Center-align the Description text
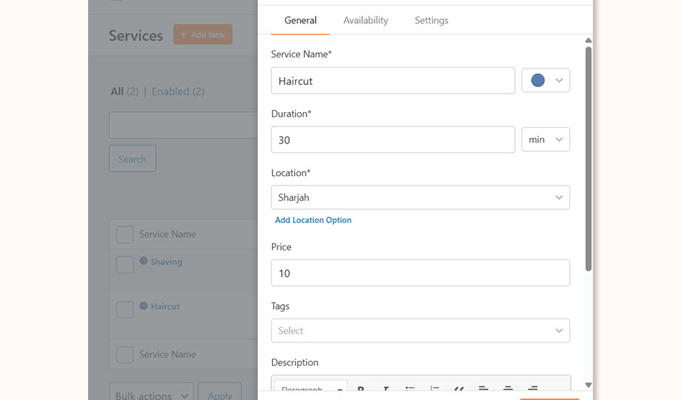The image size is (681, 400). pos(508,388)
